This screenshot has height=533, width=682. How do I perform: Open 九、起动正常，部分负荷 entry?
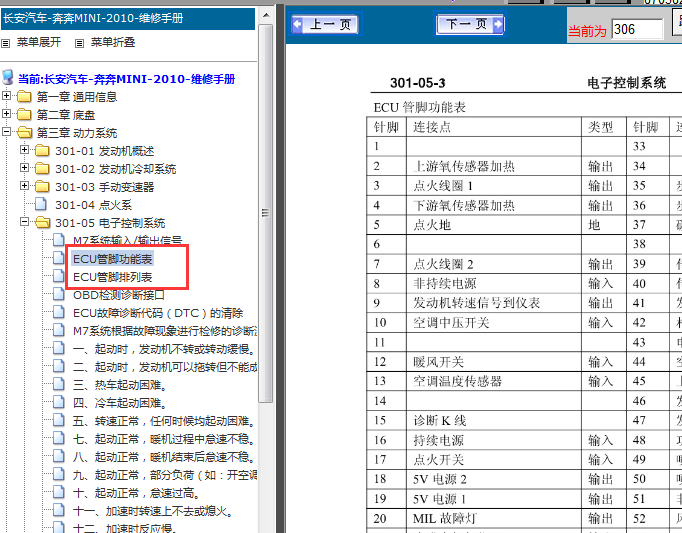164,476
